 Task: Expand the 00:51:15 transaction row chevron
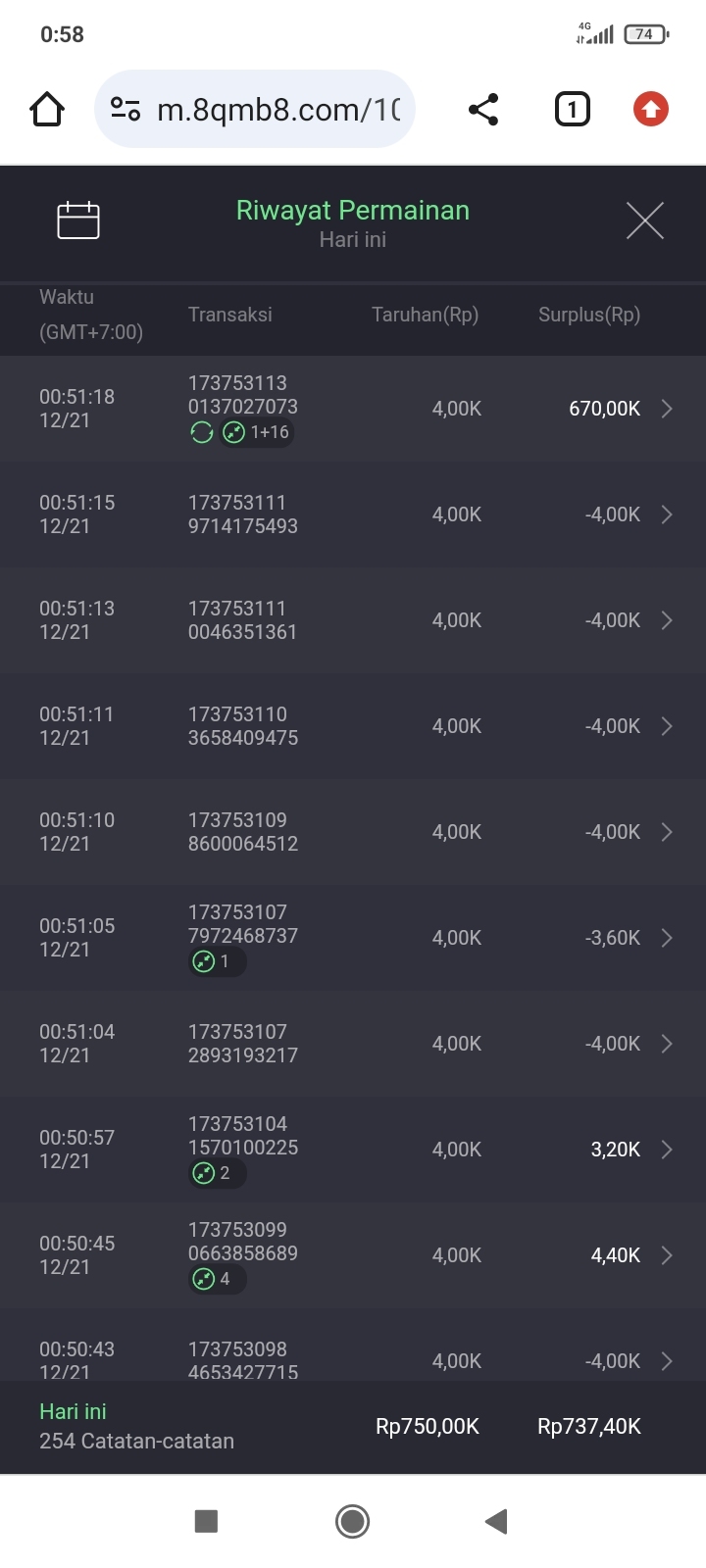pyautogui.click(x=667, y=514)
